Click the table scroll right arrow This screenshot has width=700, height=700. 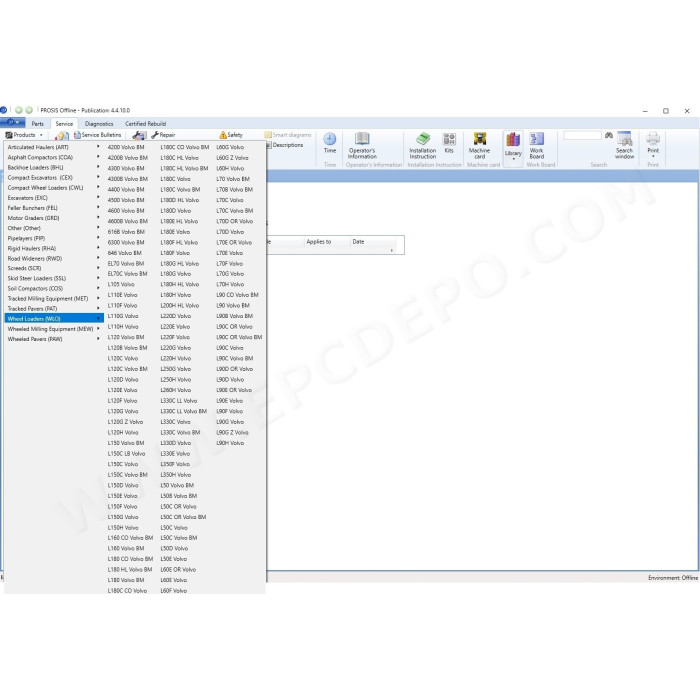pyautogui.click(x=392, y=250)
